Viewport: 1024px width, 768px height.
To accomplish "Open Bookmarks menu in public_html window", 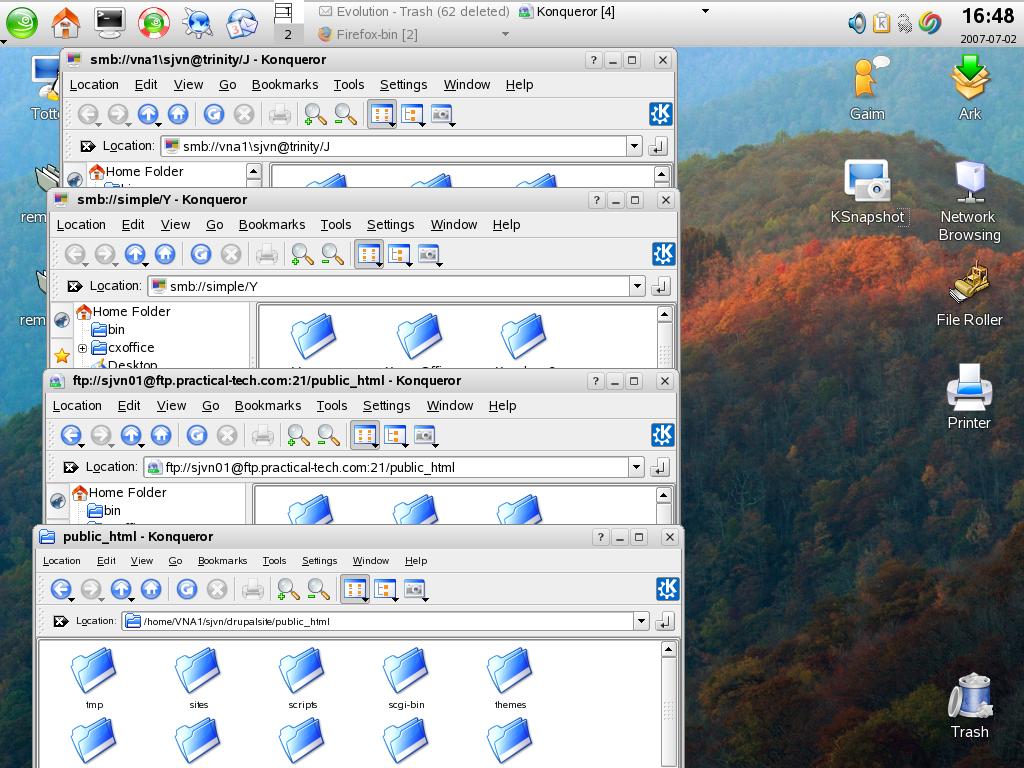I will (x=222, y=561).
